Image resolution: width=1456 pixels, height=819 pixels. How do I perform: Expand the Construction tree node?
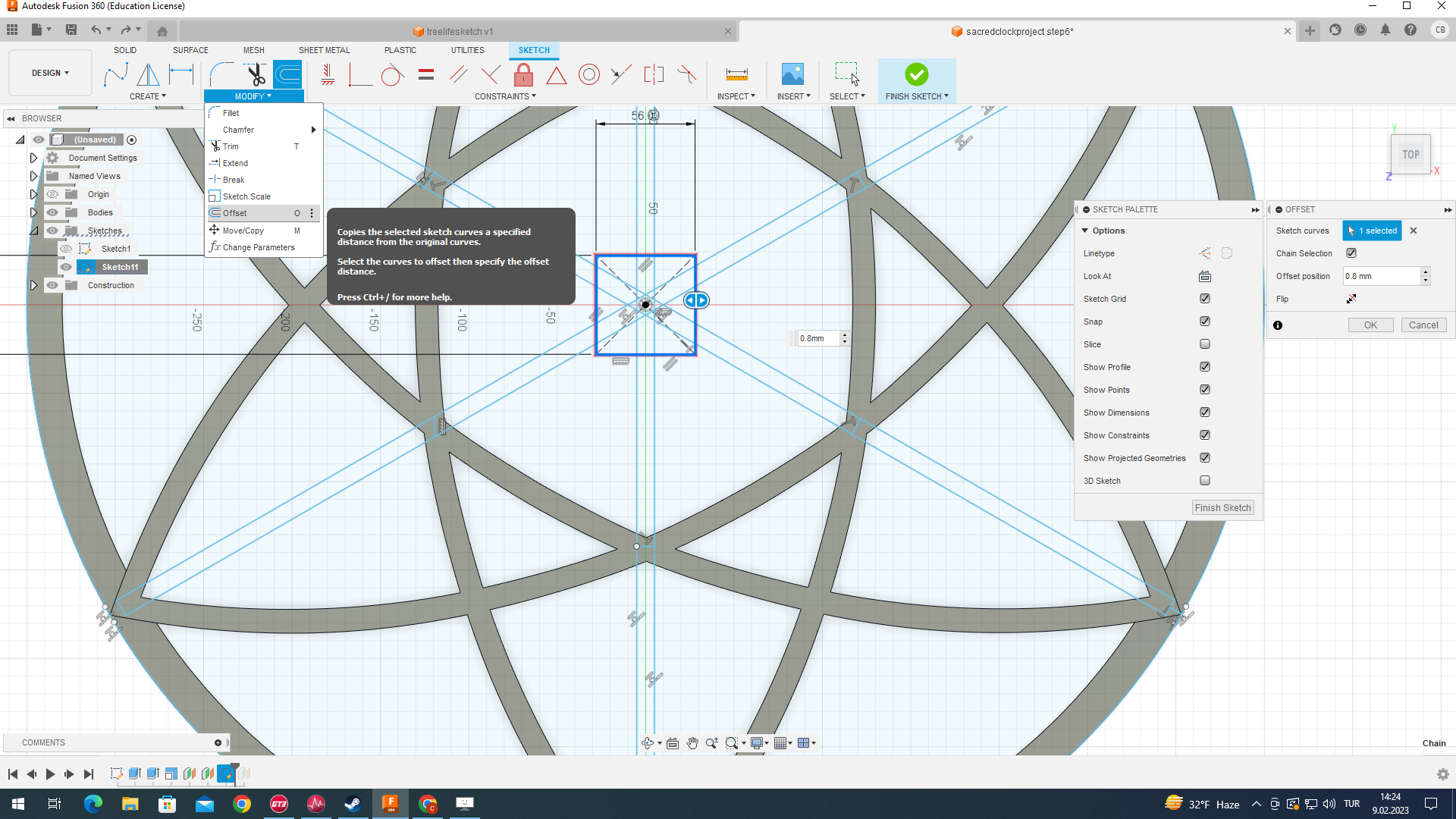(x=33, y=285)
